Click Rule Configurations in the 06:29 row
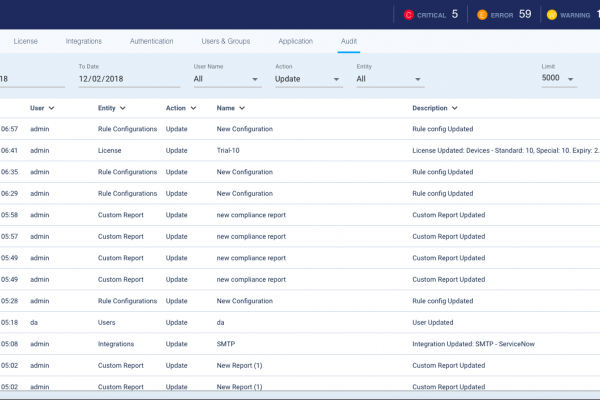600x400 pixels. pyautogui.click(x=127, y=193)
